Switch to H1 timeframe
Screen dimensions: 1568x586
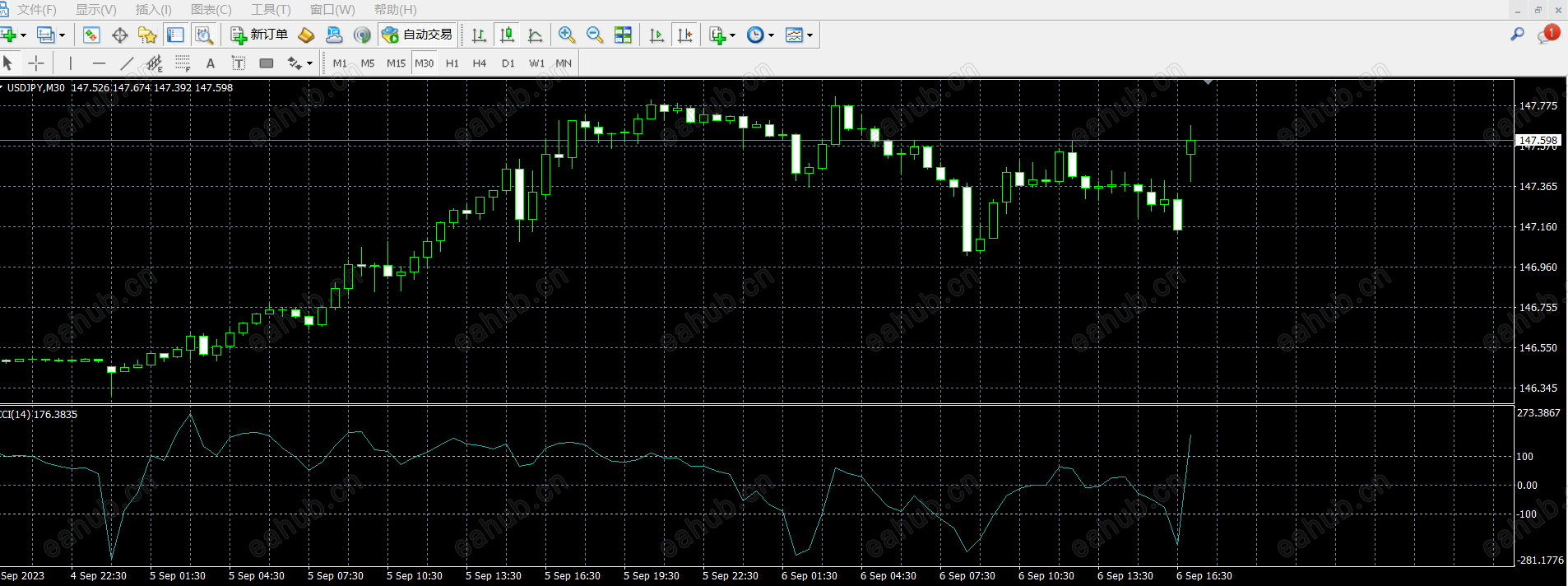pos(452,63)
